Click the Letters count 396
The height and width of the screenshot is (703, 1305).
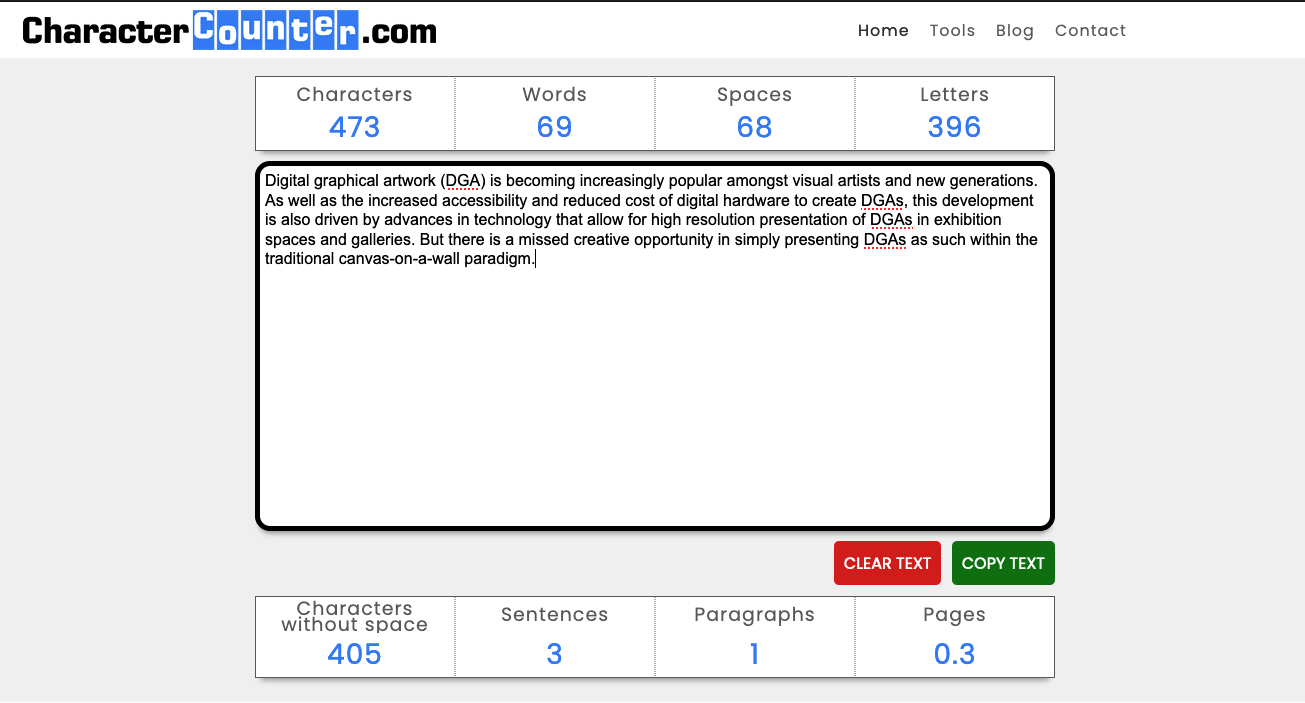click(954, 127)
